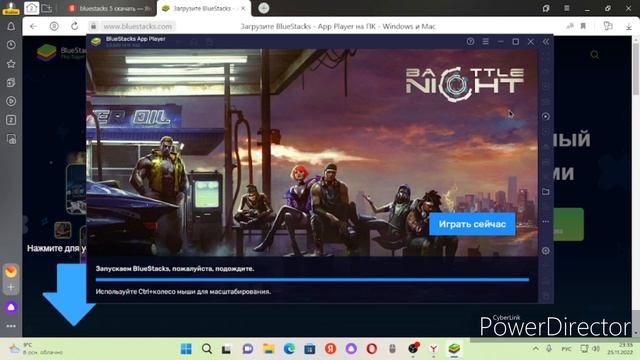Go back in the browser
640x360 pixels.
pos(33,26)
